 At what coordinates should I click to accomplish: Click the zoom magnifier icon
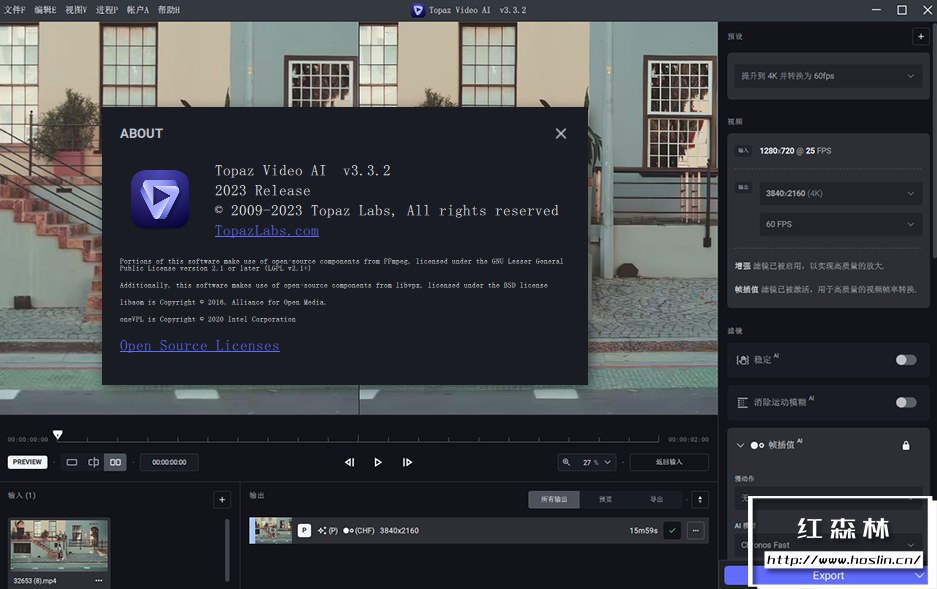(567, 462)
